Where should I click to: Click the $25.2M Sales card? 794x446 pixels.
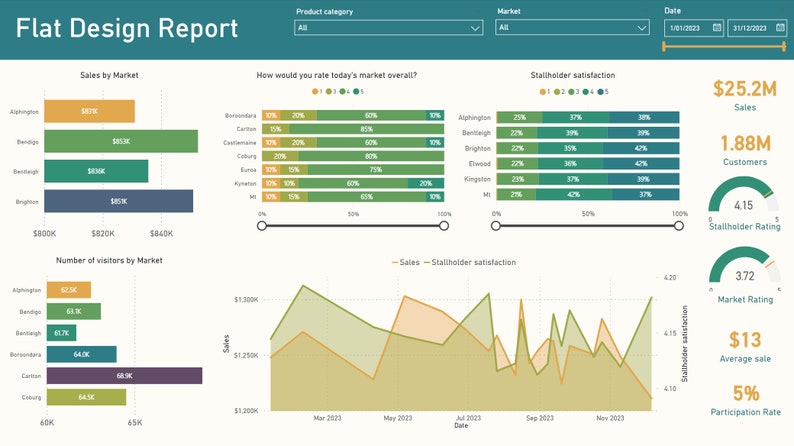coord(745,95)
